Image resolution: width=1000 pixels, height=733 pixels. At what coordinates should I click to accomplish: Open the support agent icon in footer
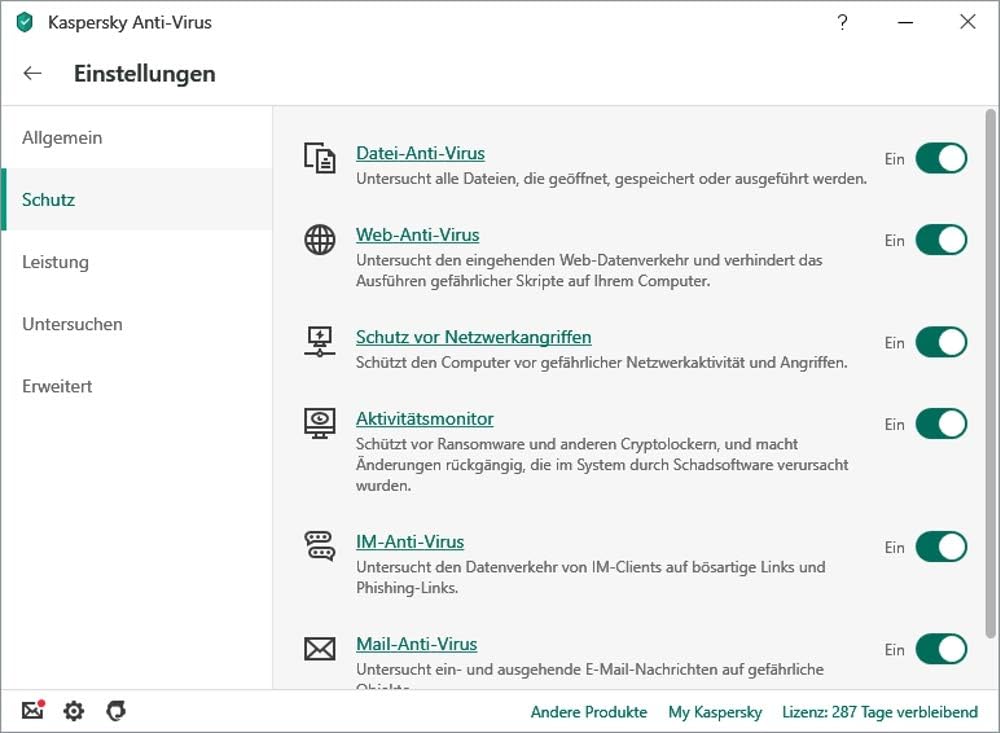(x=116, y=711)
